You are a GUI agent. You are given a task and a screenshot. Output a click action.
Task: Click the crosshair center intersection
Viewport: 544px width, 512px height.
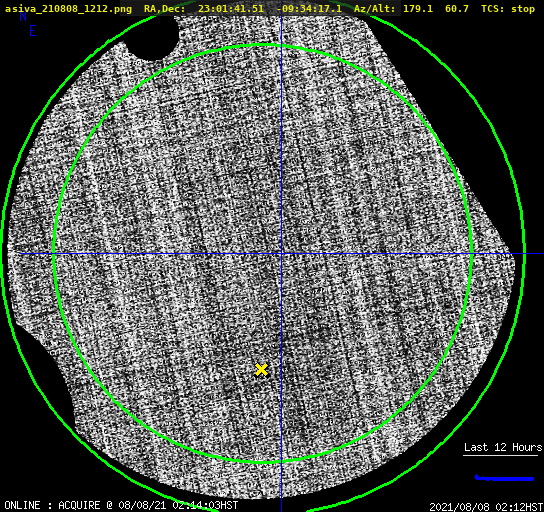pyautogui.click(x=281, y=254)
